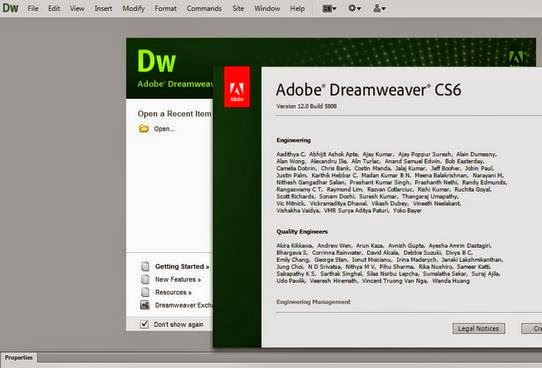Open the Insert menu
This screenshot has height=368, width=542.
[x=103, y=8]
